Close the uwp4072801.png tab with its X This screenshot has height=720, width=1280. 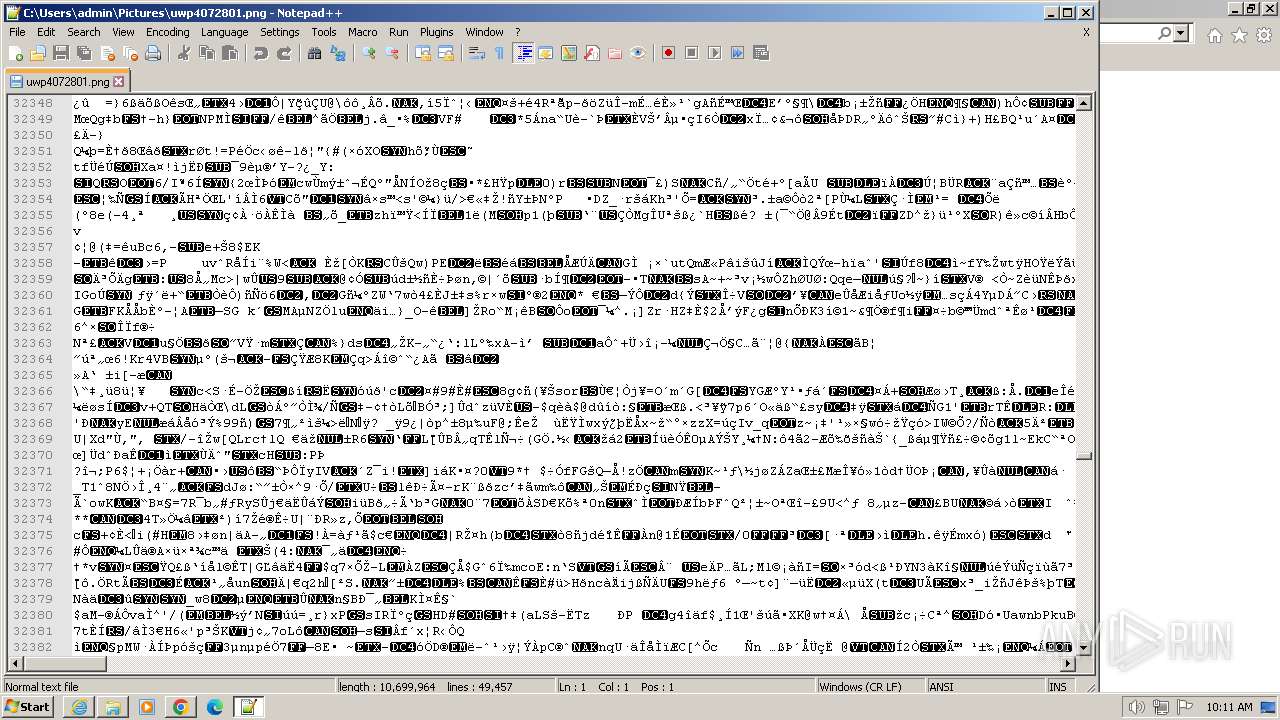click(119, 82)
